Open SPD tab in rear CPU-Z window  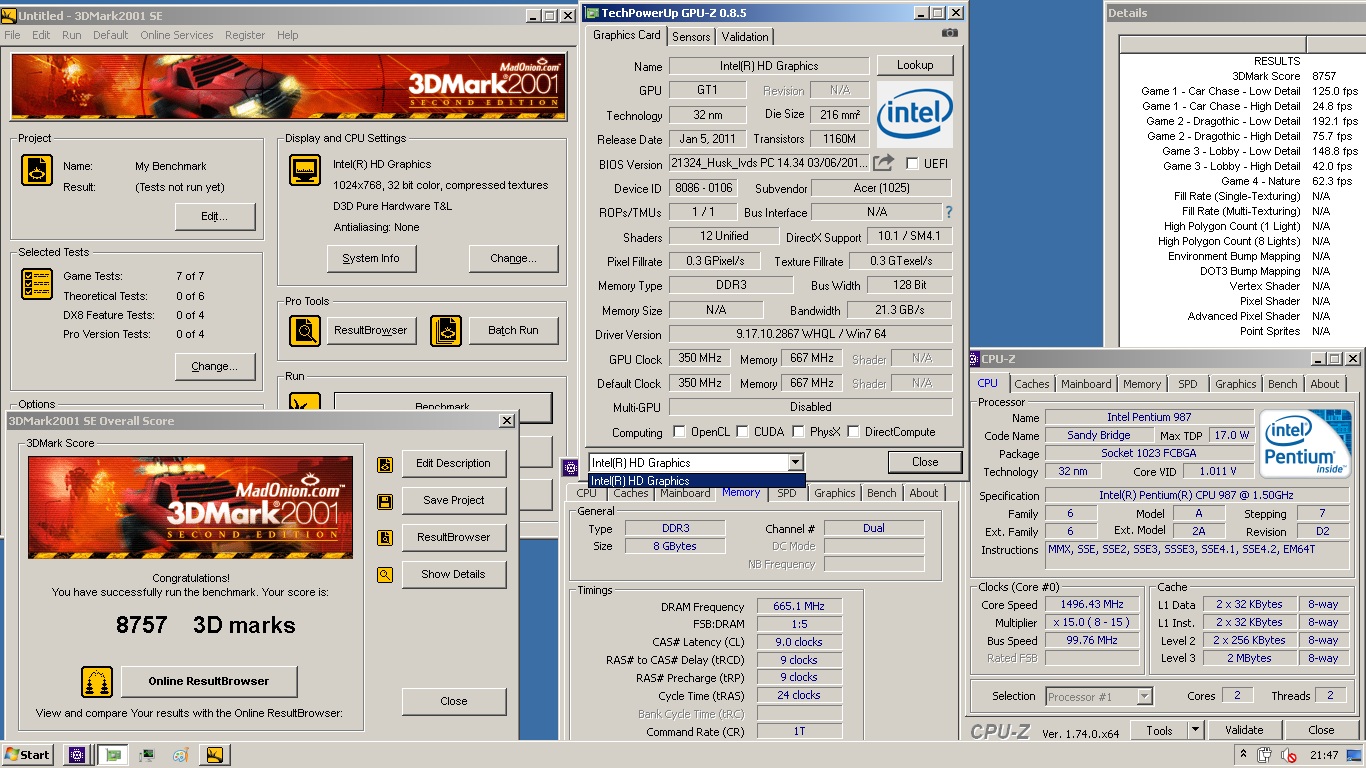787,493
